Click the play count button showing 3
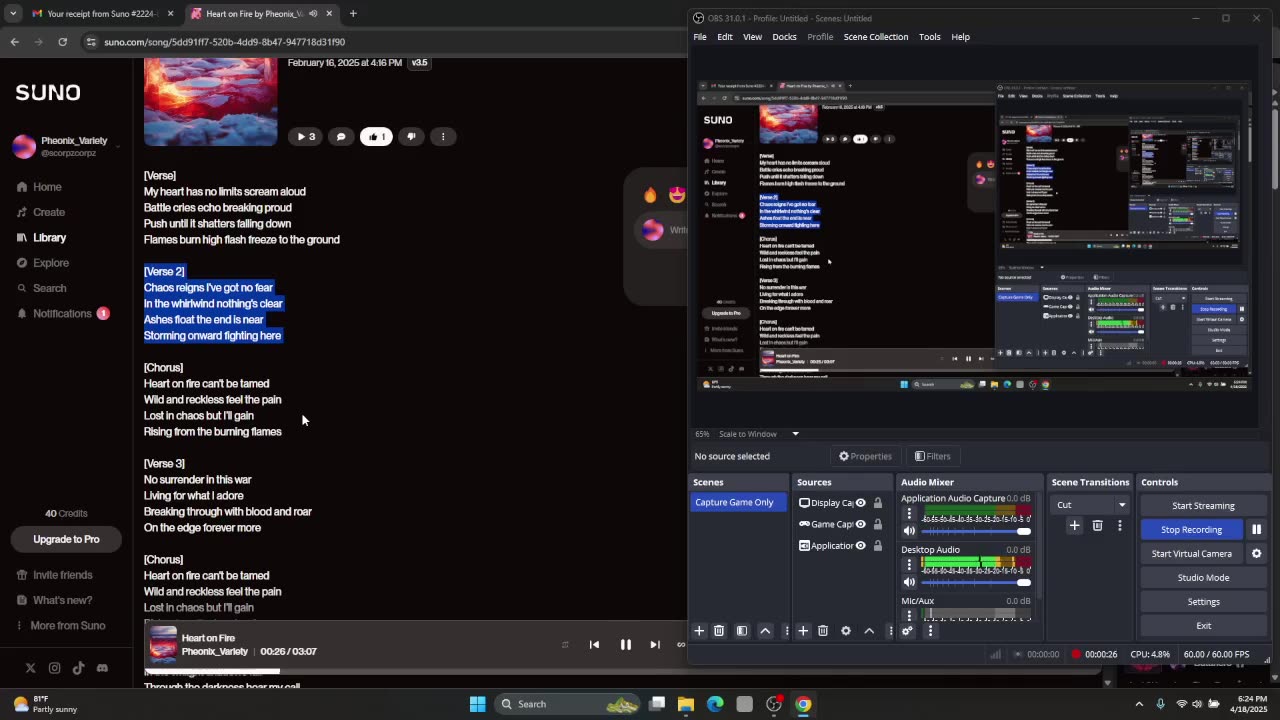1280x720 pixels. (x=305, y=136)
